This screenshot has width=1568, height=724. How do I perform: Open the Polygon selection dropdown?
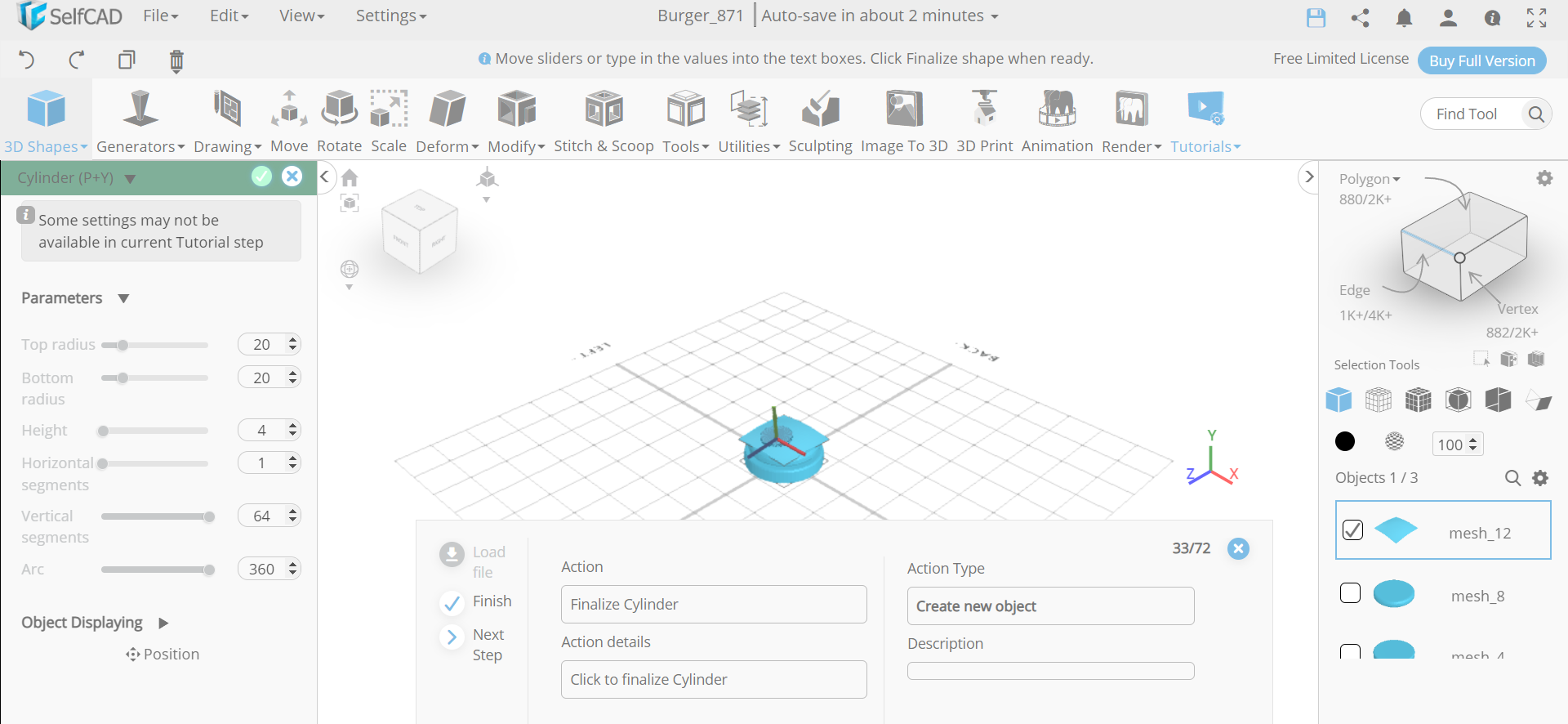pyautogui.click(x=1369, y=179)
